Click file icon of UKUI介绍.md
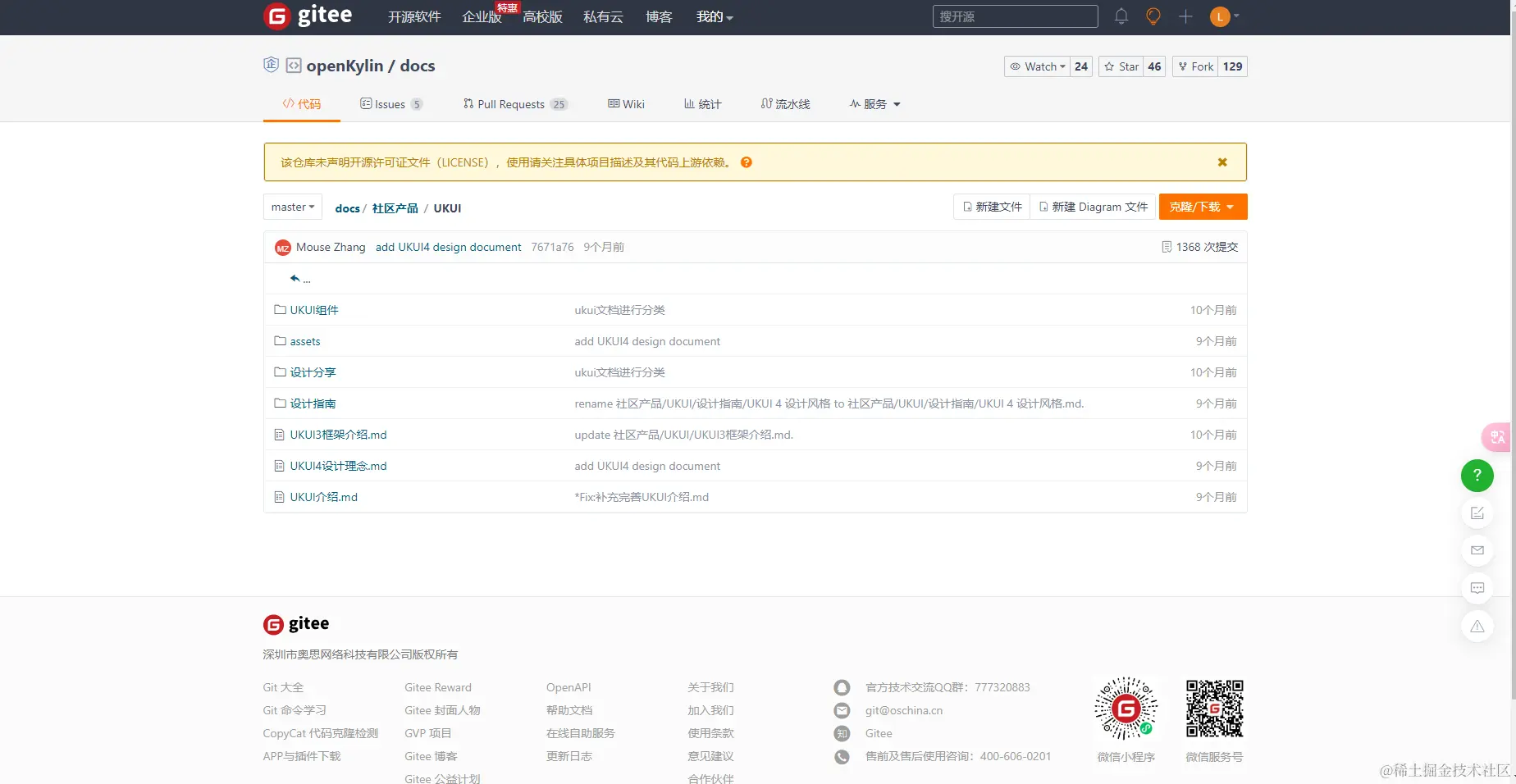The width and height of the screenshot is (1516, 784). click(280, 497)
